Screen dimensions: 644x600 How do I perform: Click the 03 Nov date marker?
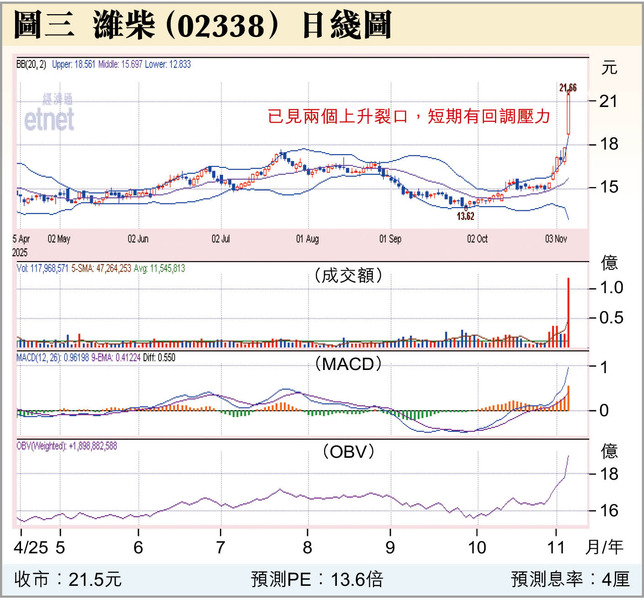point(557,240)
